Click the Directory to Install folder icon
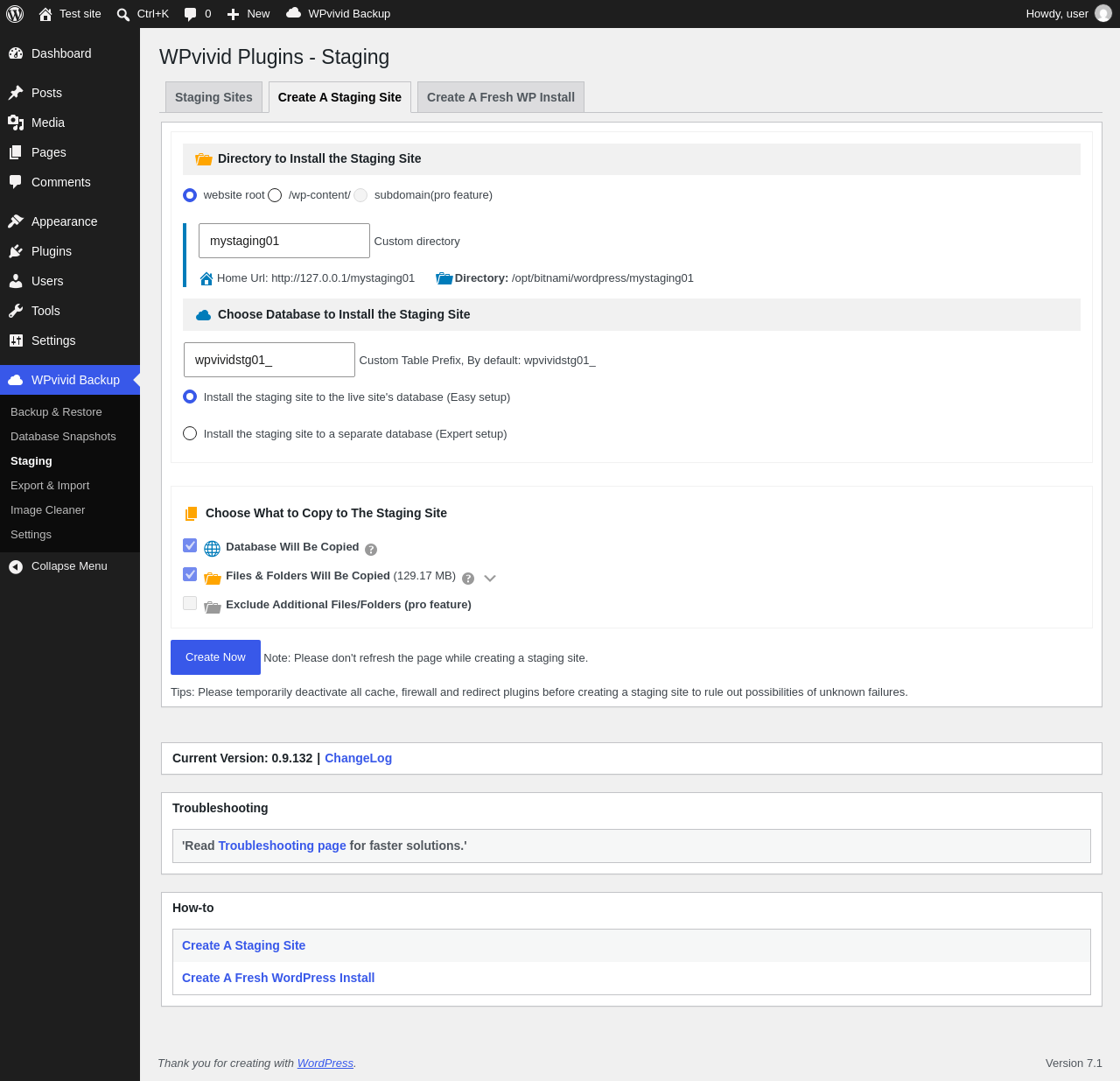The image size is (1120, 1081). (x=204, y=159)
